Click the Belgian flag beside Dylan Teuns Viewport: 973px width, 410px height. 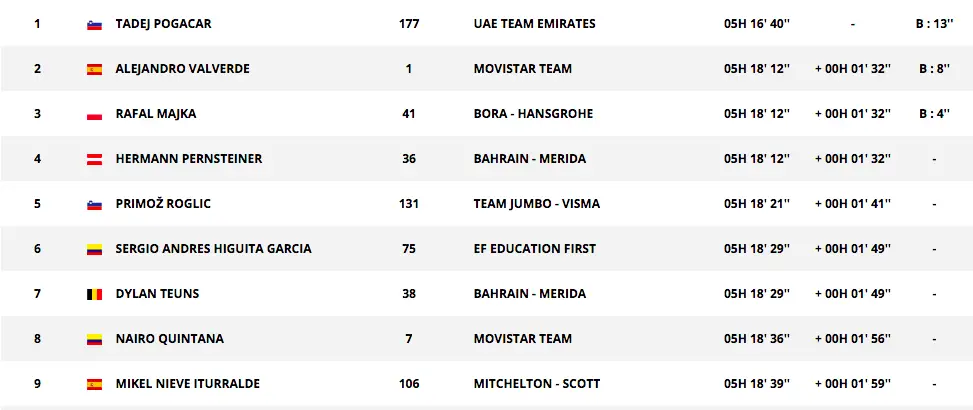point(95,294)
